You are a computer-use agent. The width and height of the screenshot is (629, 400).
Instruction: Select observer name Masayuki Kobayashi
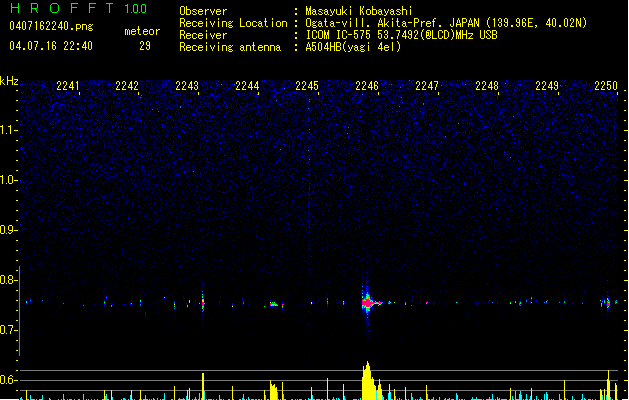pyautogui.click(x=359, y=11)
